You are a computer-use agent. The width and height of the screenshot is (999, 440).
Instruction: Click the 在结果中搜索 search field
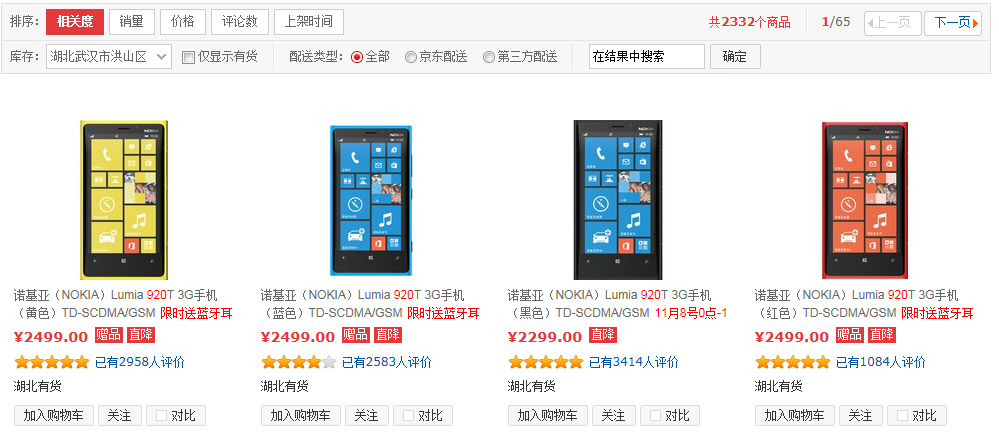[647, 57]
